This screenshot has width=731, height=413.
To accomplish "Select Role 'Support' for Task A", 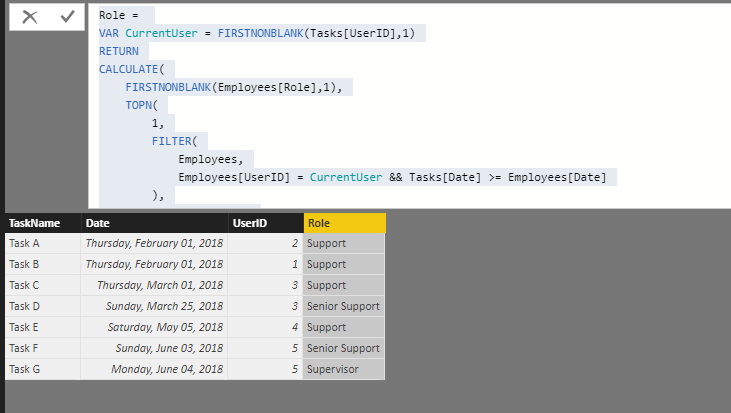I will pyautogui.click(x=344, y=243).
